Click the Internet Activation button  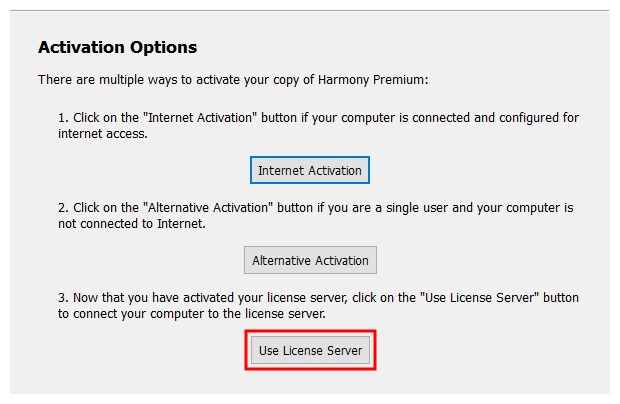point(310,170)
